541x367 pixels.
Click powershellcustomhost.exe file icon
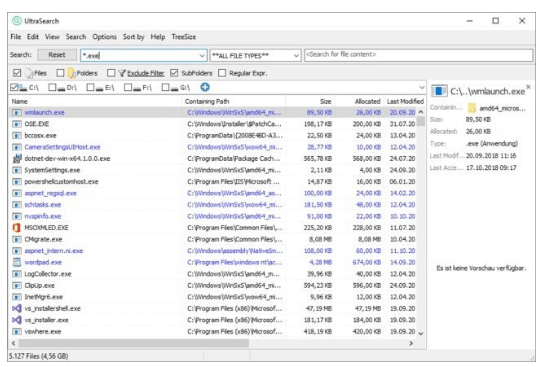click(x=17, y=182)
